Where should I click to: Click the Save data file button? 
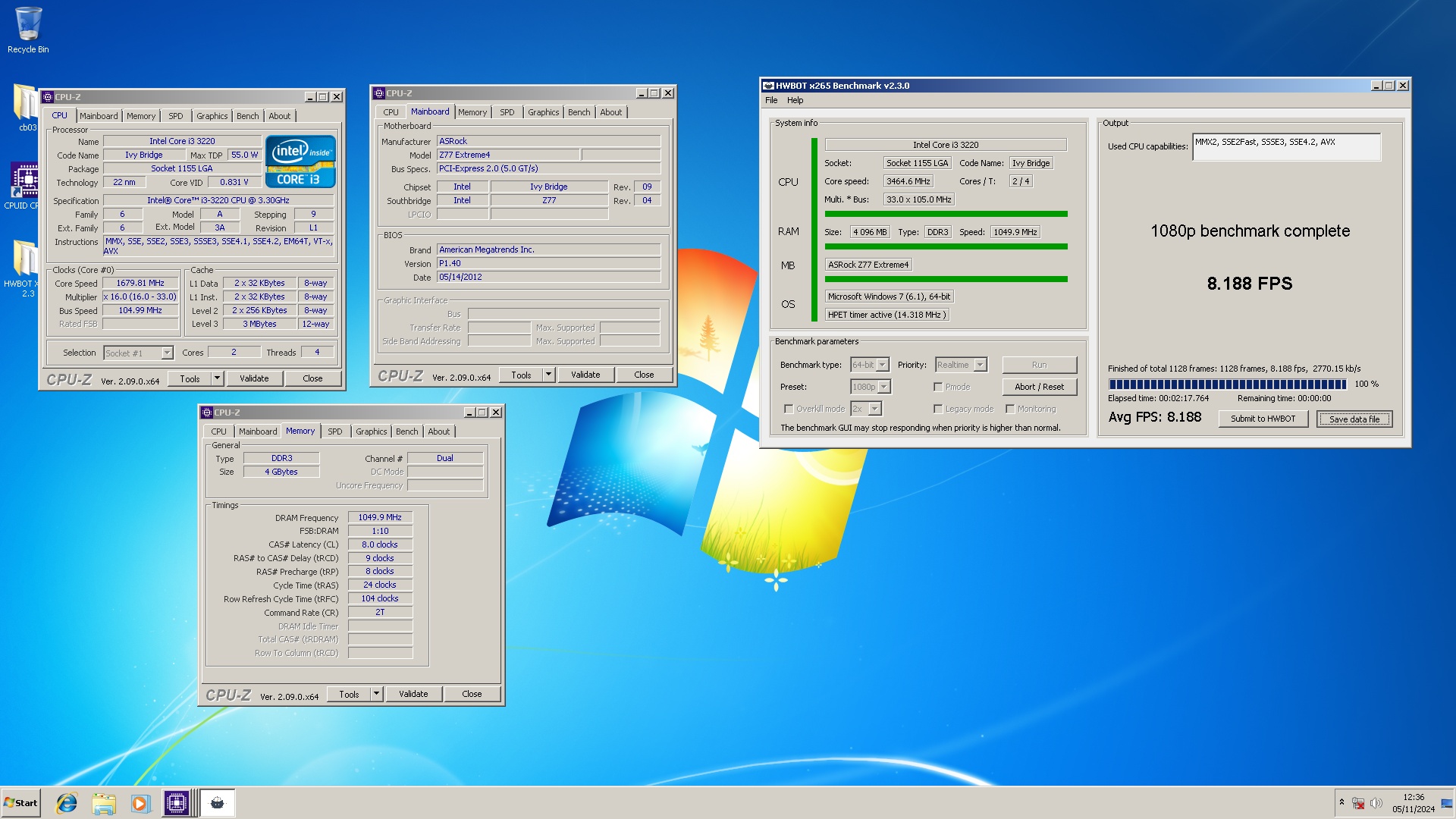(x=1354, y=419)
